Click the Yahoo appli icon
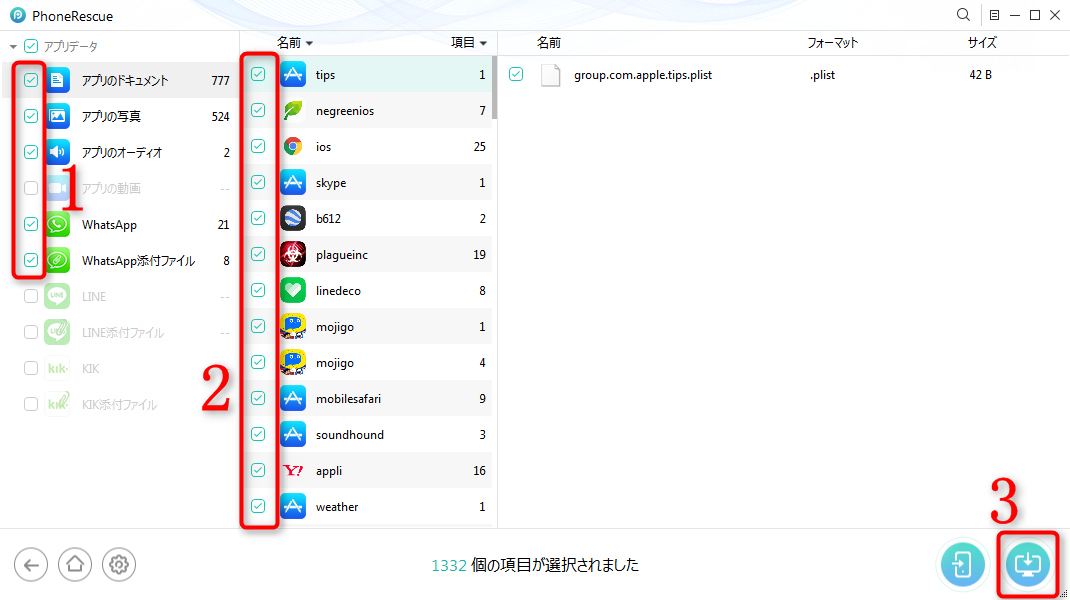1070x600 pixels. 293,470
